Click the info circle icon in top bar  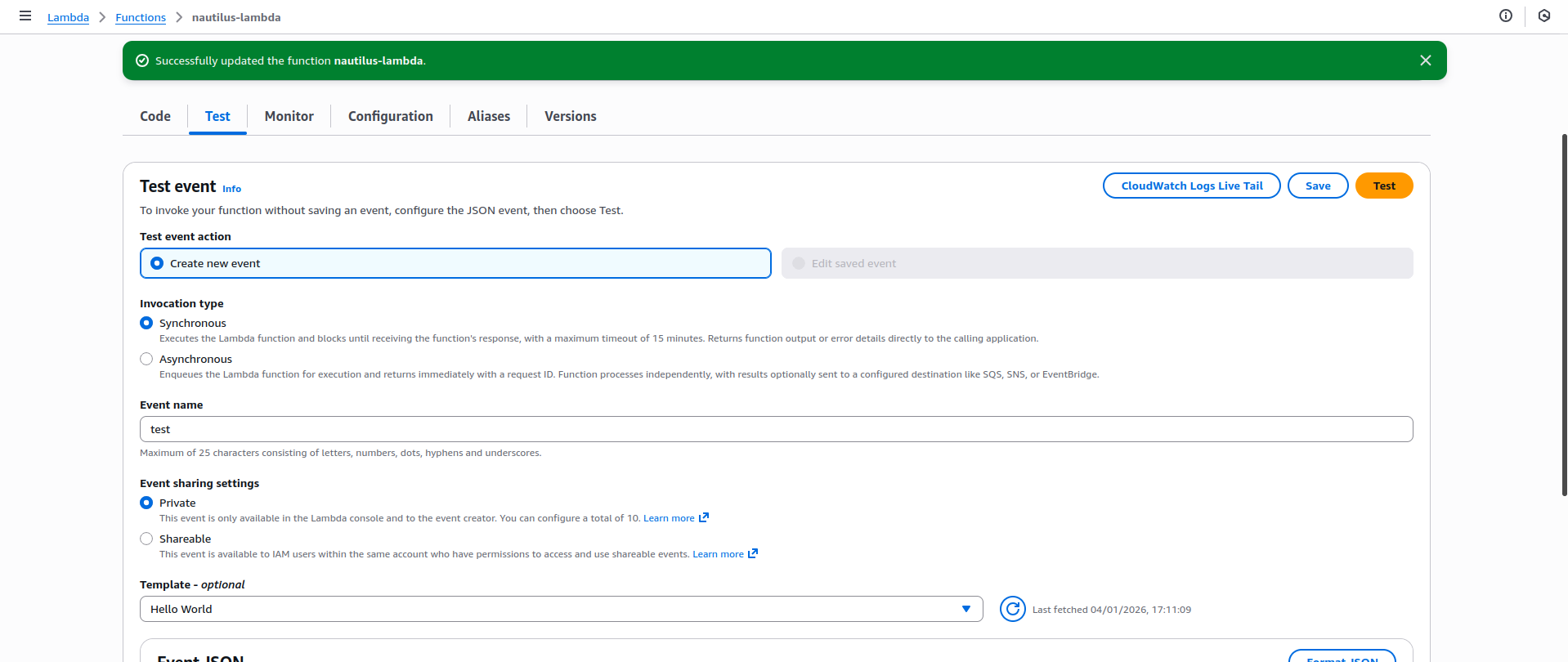pos(1505,16)
